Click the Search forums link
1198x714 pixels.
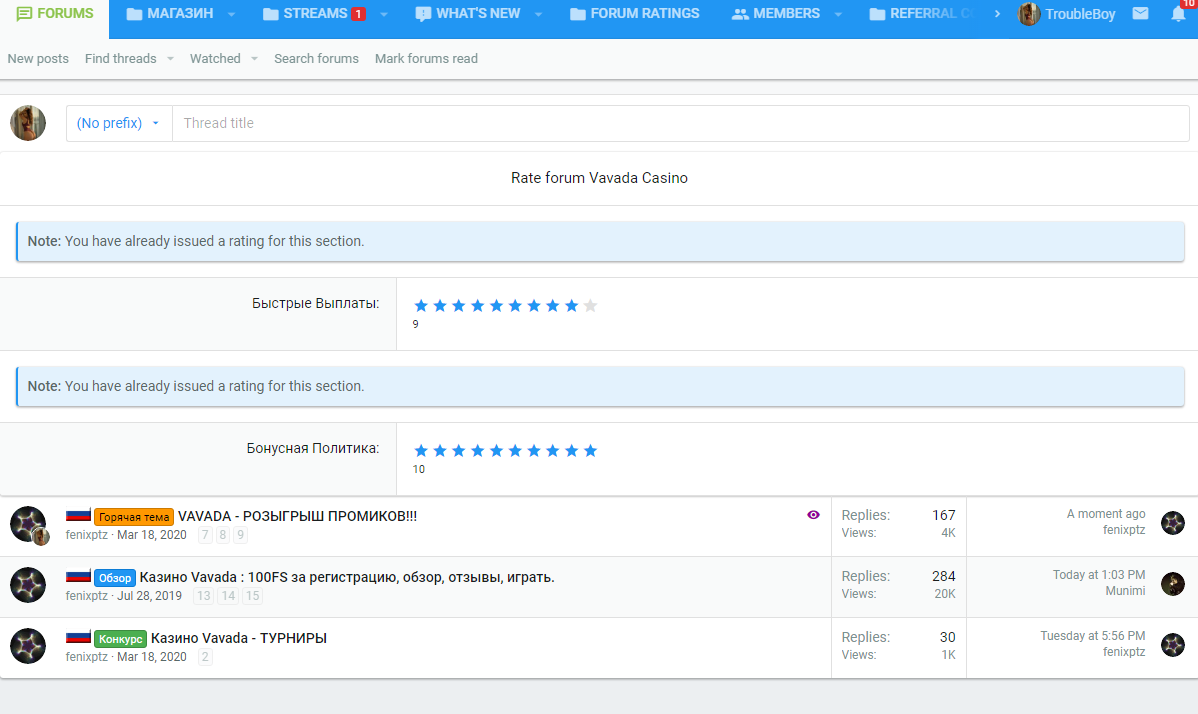pyautogui.click(x=316, y=59)
